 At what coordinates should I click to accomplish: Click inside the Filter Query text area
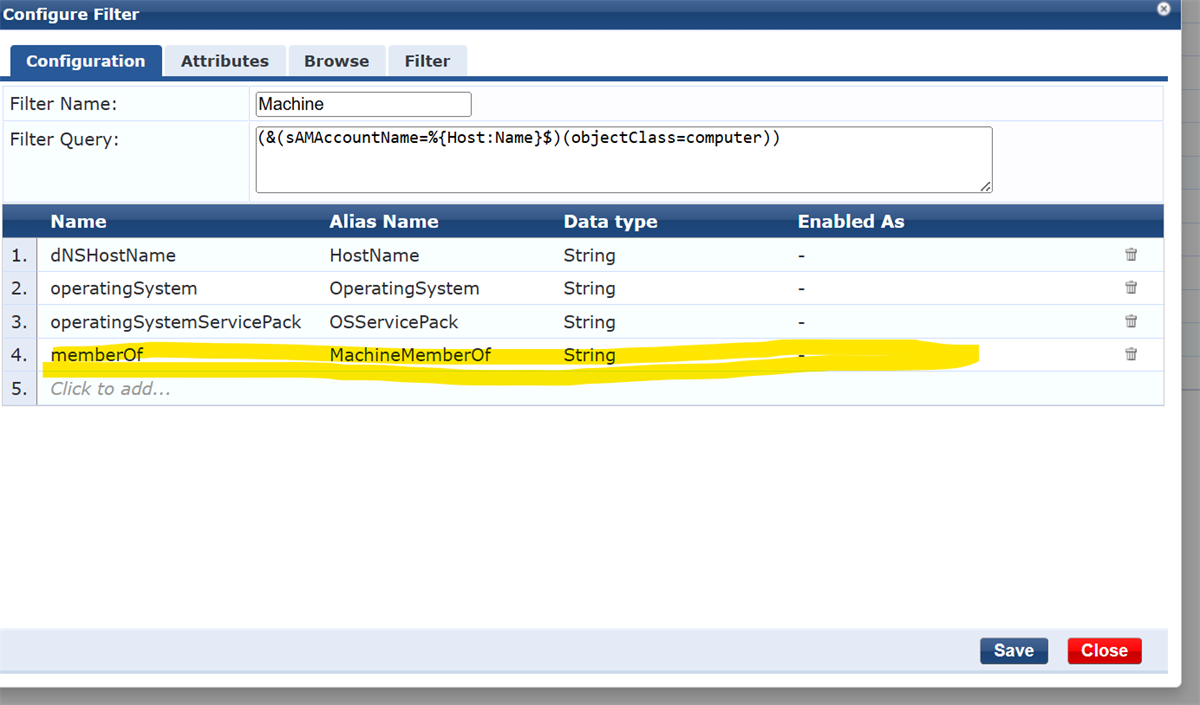[x=624, y=159]
